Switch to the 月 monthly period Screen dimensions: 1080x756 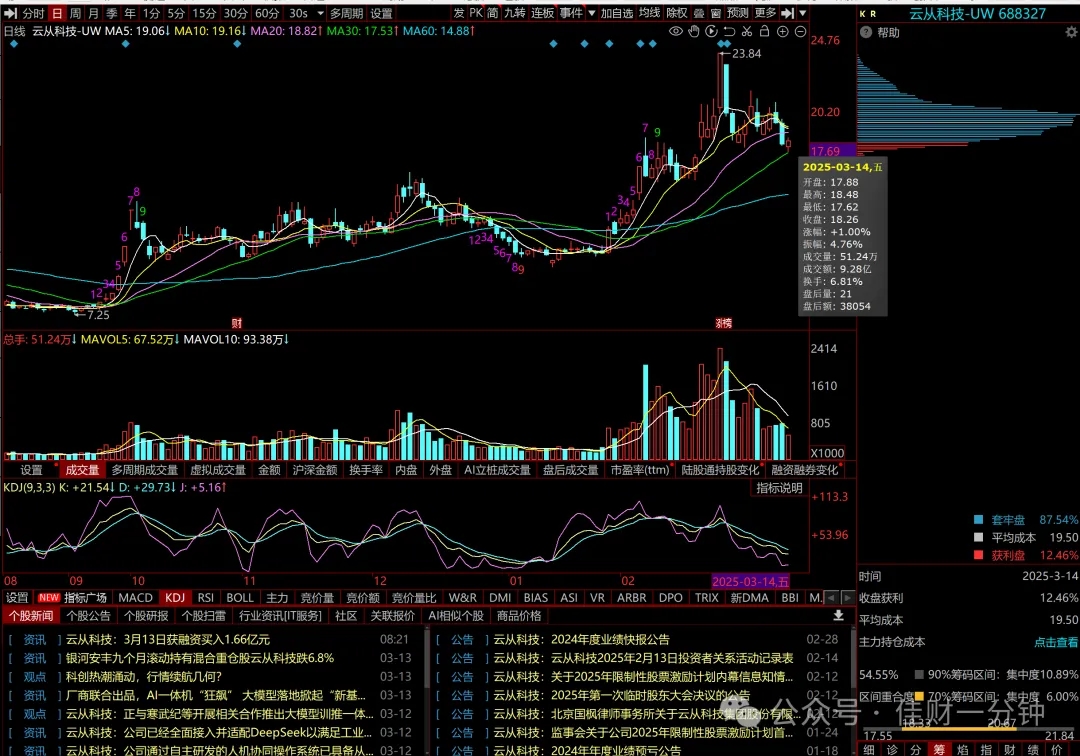tap(94, 13)
